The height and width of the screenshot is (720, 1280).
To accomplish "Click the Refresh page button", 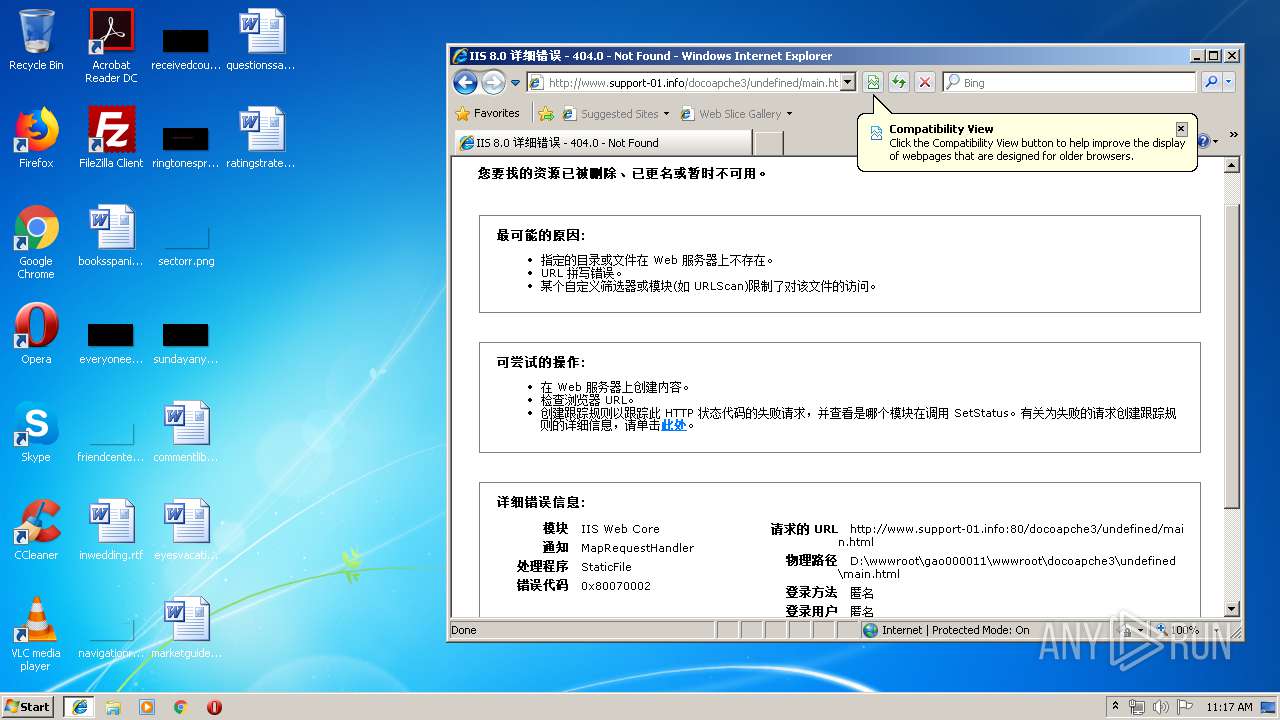I will click(x=899, y=83).
